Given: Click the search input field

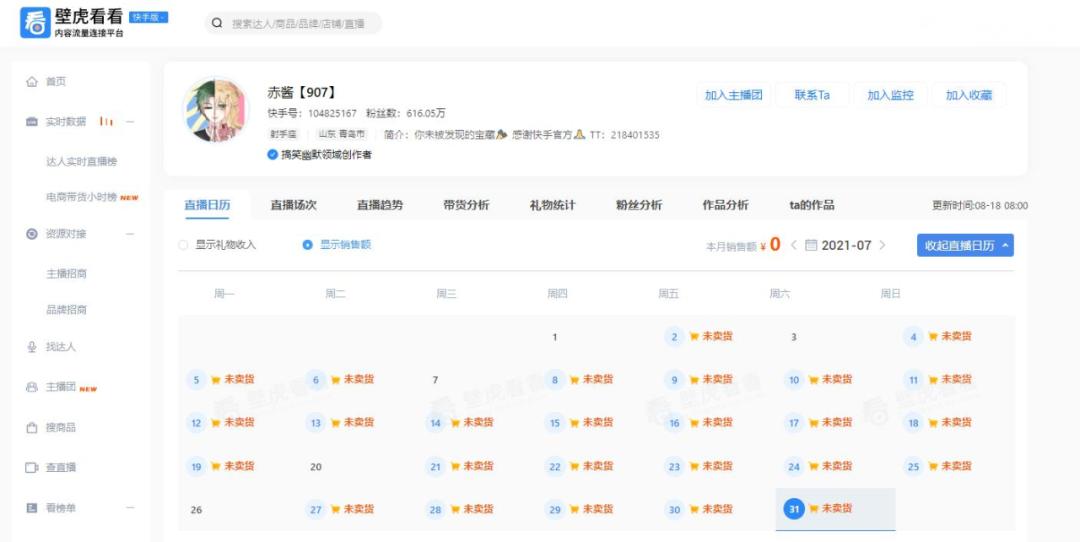Looking at the screenshot, I should click(293, 23).
